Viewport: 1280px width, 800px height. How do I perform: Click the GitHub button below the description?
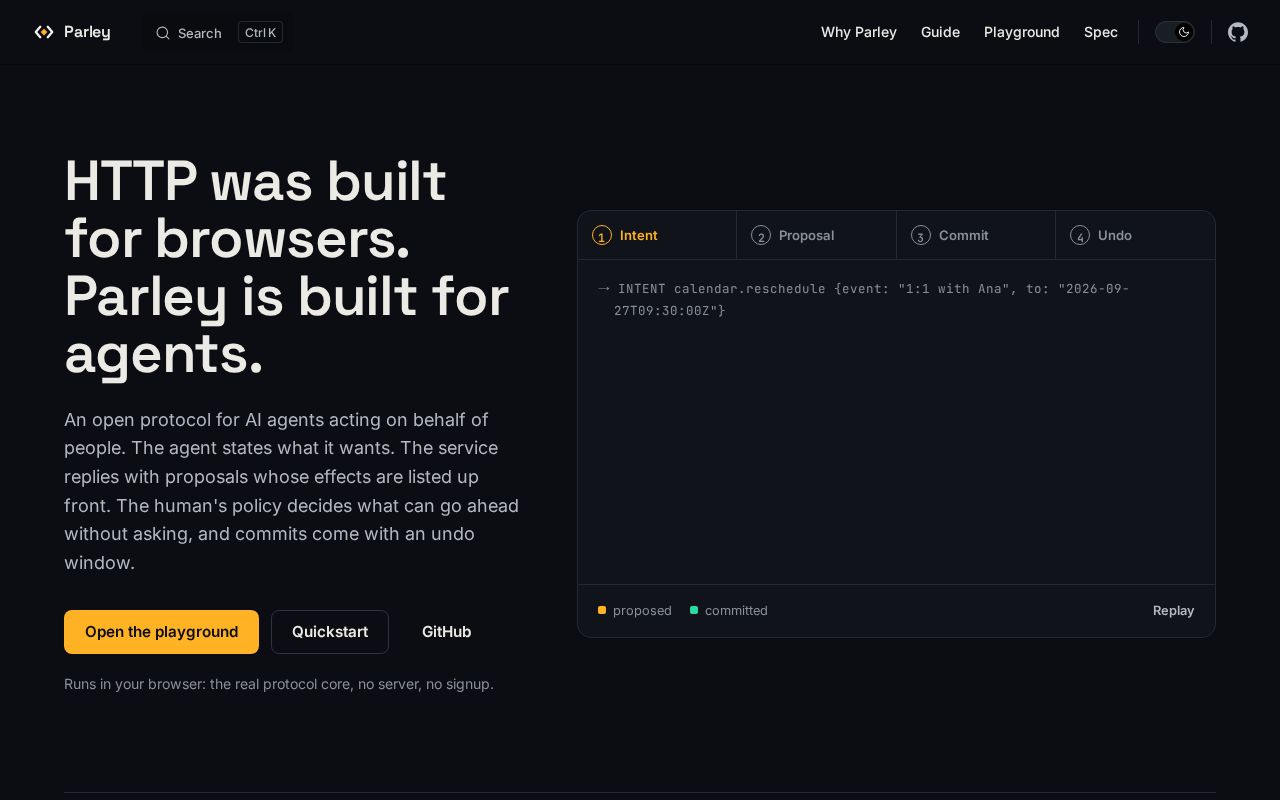coord(446,632)
